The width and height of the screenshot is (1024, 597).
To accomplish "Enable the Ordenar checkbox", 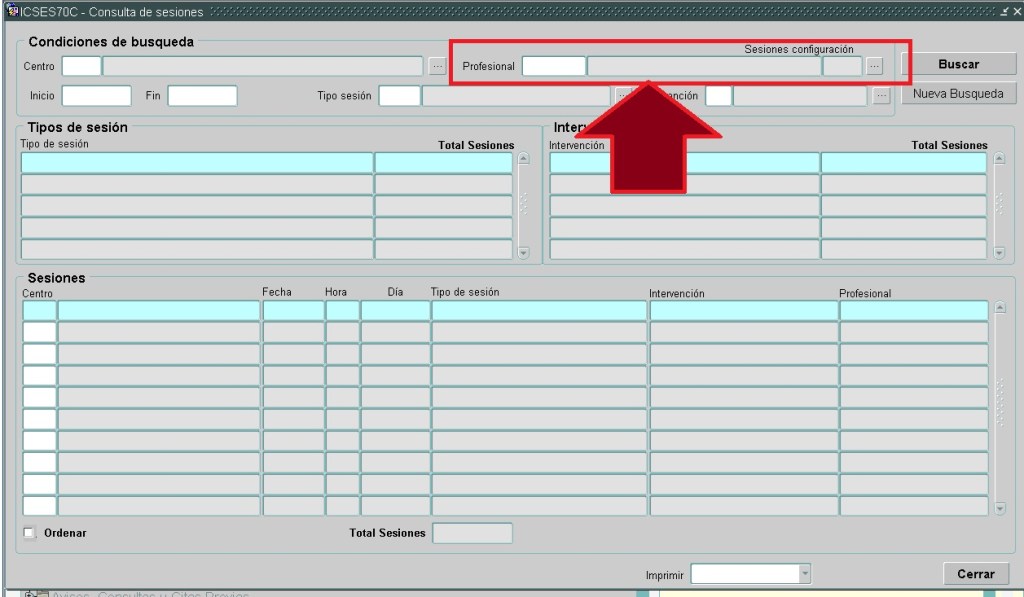I will tap(29, 533).
